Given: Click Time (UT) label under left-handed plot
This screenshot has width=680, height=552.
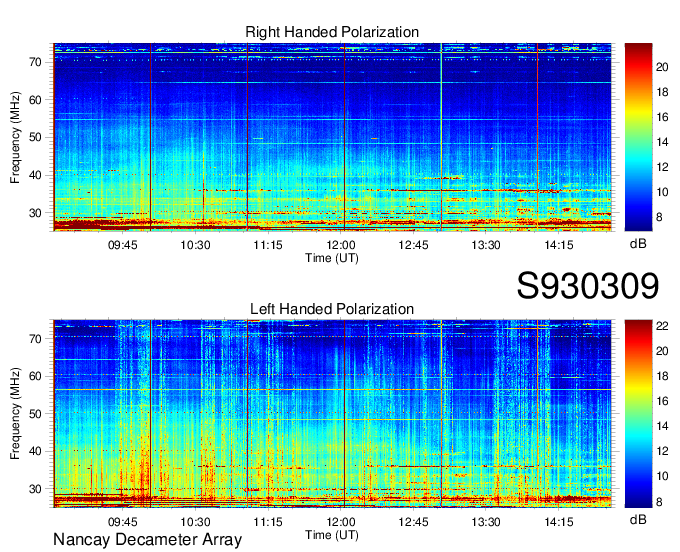Looking at the screenshot, I should tap(332, 535).
